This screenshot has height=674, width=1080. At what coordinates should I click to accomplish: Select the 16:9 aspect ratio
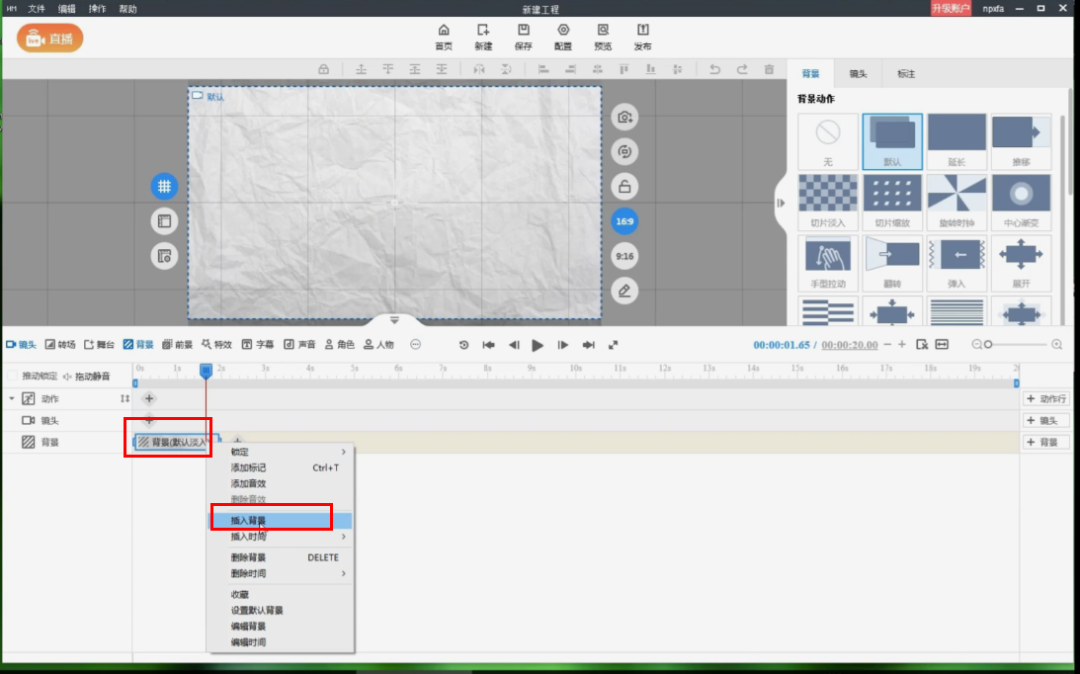pos(624,221)
